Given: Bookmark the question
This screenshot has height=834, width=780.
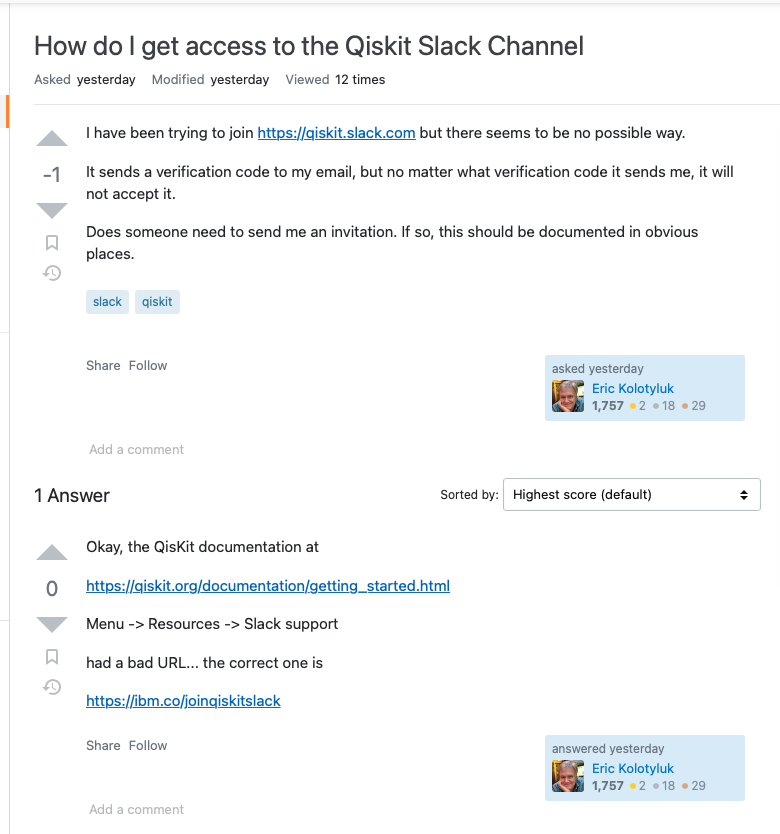Looking at the screenshot, I should pyautogui.click(x=52, y=243).
